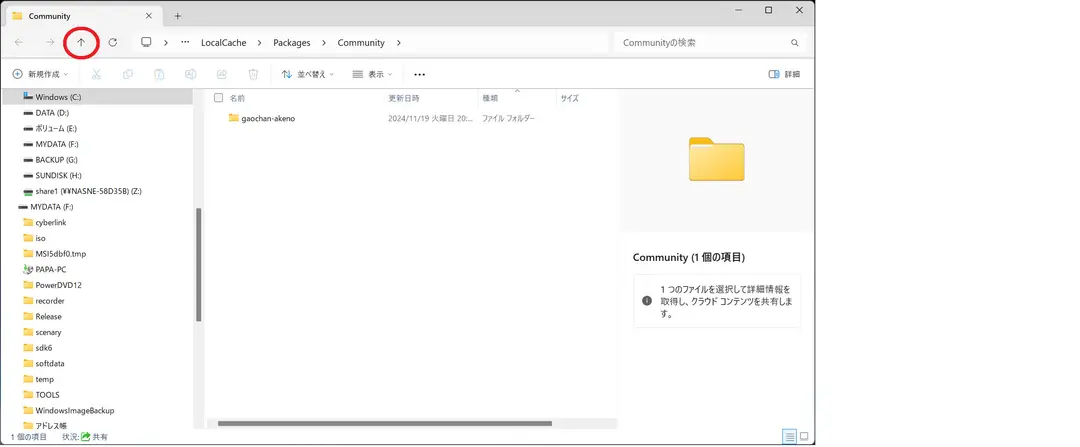This screenshot has width=1080, height=447.
Task: Click the Delete trash icon
Action: (x=253, y=74)
